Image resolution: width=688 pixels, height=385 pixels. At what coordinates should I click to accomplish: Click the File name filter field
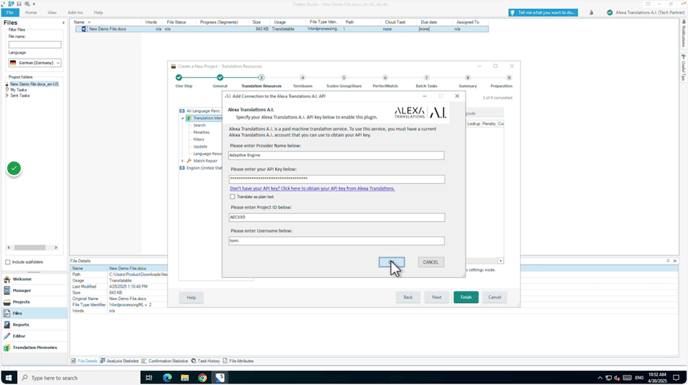coord(35,44)
